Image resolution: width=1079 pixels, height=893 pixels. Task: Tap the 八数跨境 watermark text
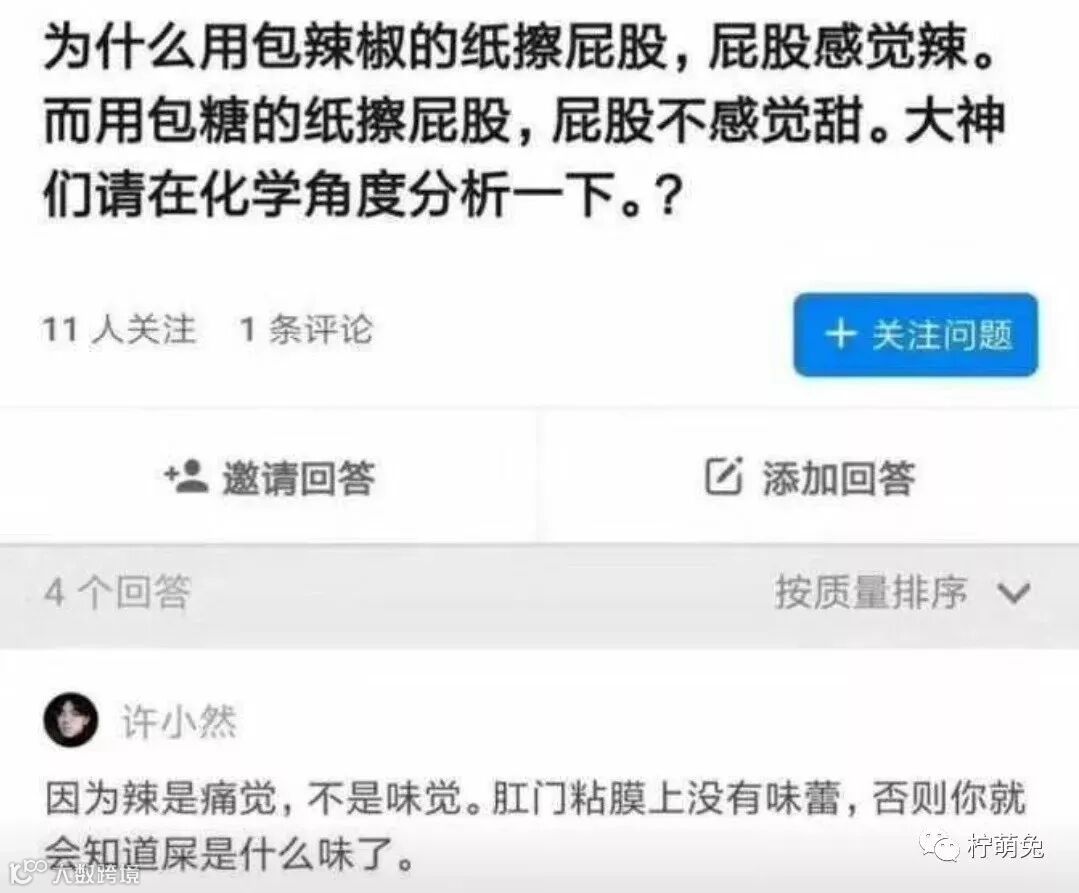(x=95, y=874)
